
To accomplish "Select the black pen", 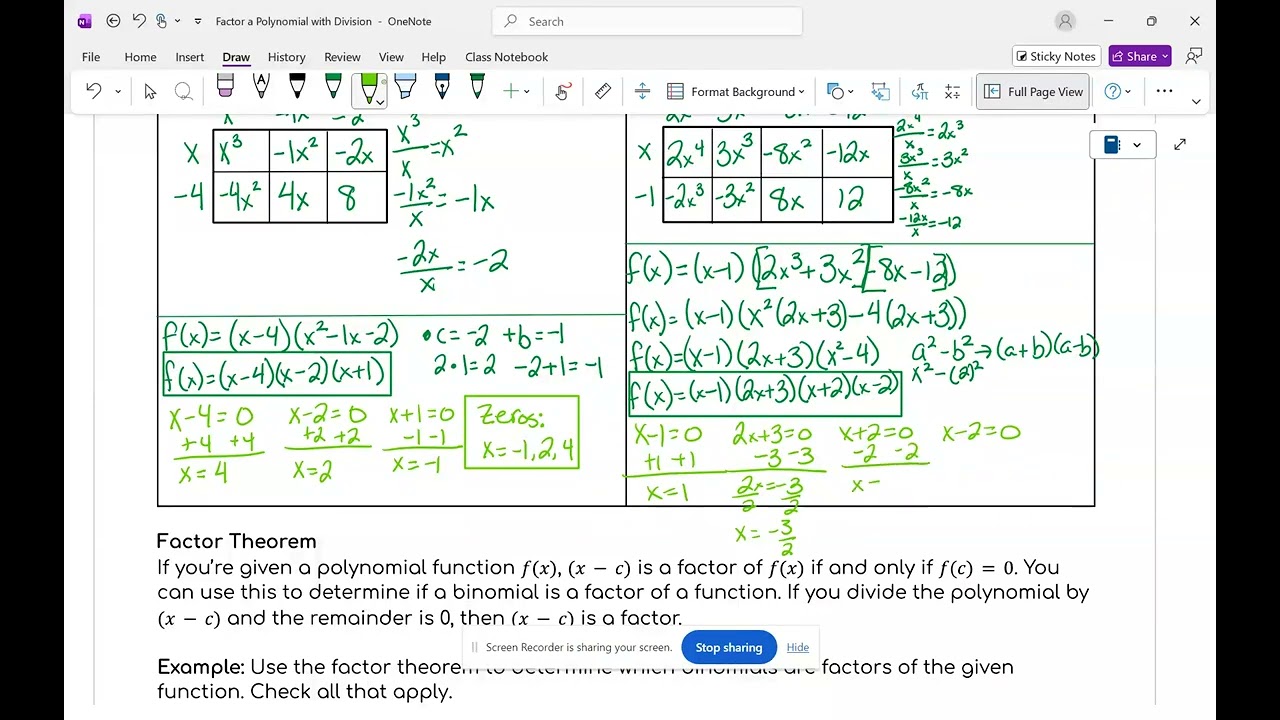I will pos(297,88).
